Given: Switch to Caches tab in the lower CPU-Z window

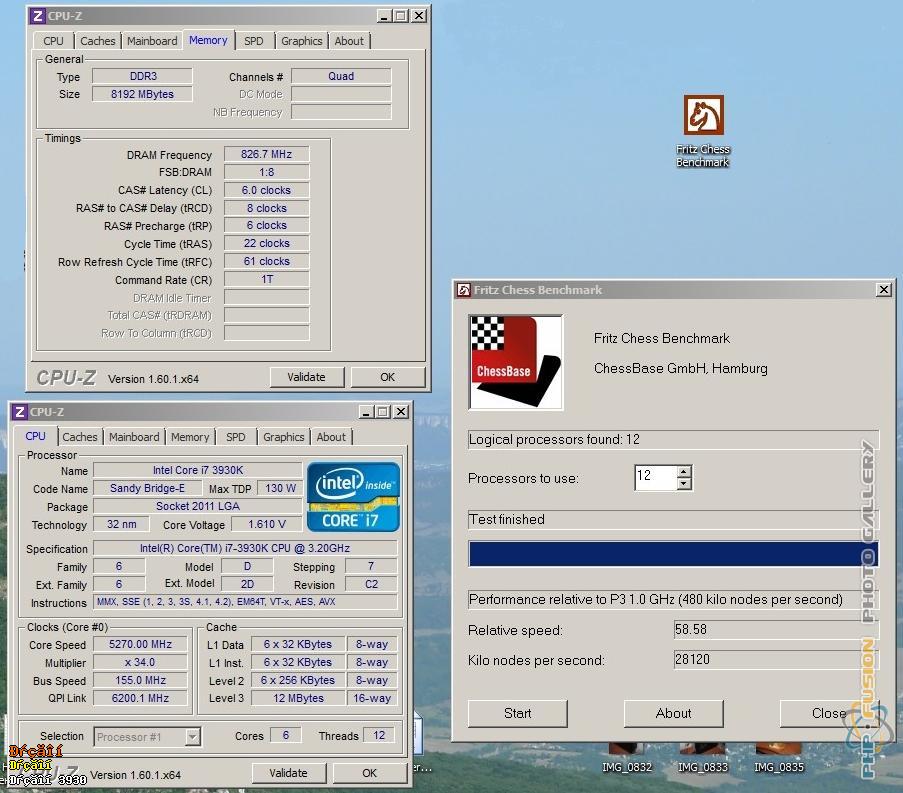Looking at the screenshot, I should pos(80,437).
